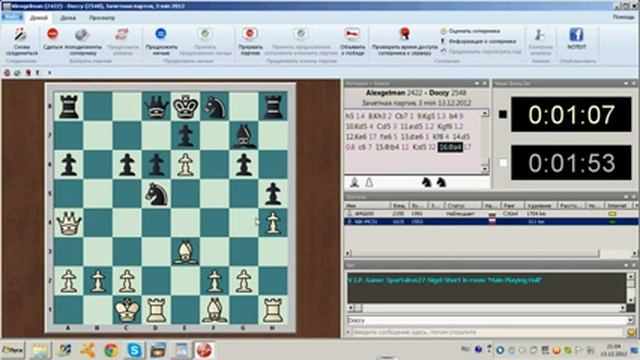The height and width of the screenshot is (360, 640).
Task: Select the first spectator row in list
Action: click(x=491, y=213)
